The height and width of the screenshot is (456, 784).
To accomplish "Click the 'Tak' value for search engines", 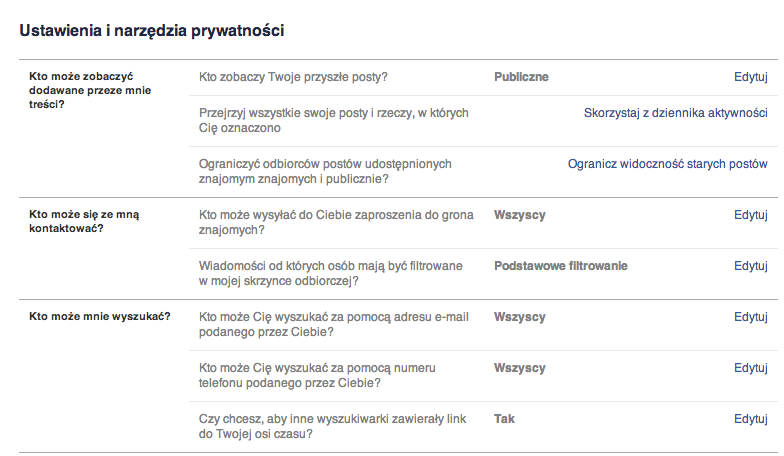I will 504,419.
